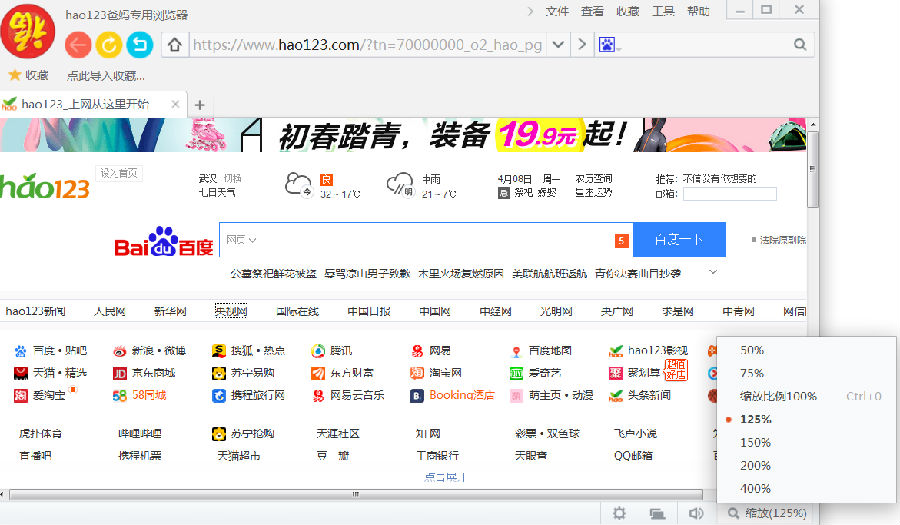Open the 虎扑体育 link
900x525 pixels.
coord(40,434)
